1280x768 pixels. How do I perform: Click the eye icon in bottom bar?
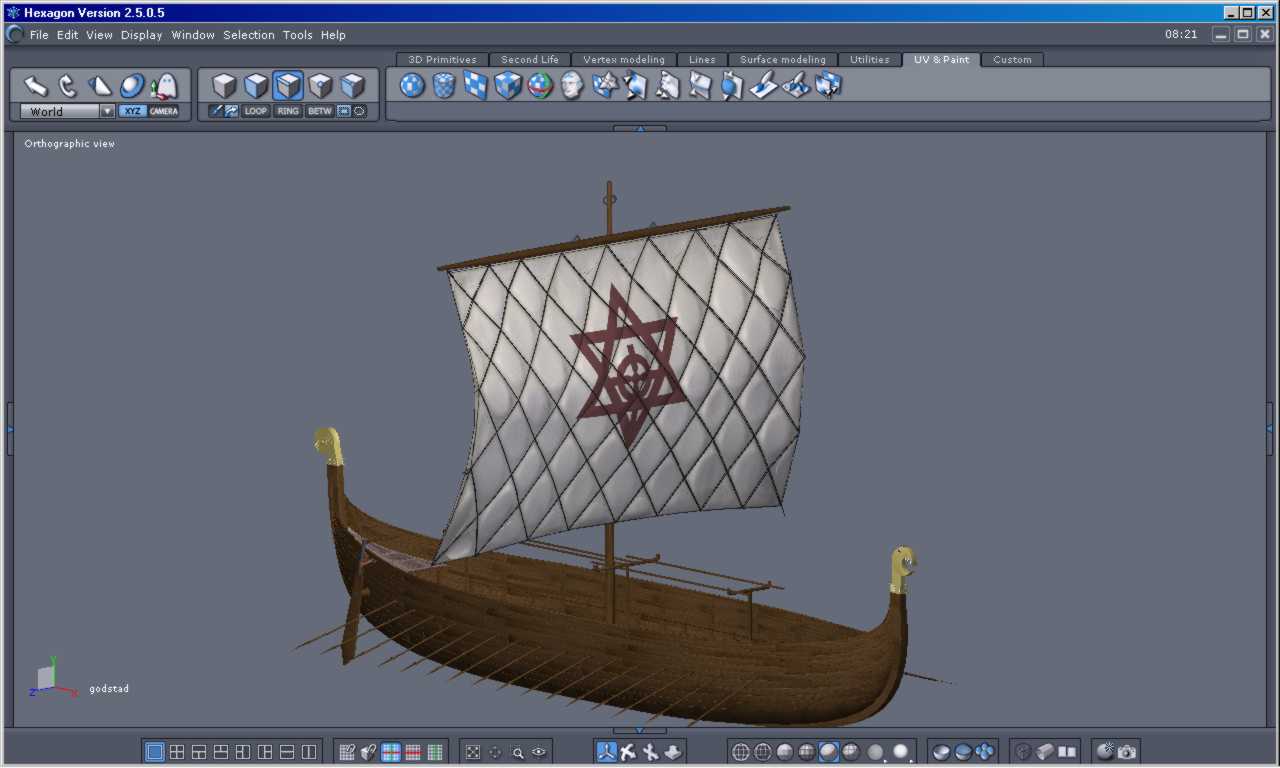click(540, 752)
